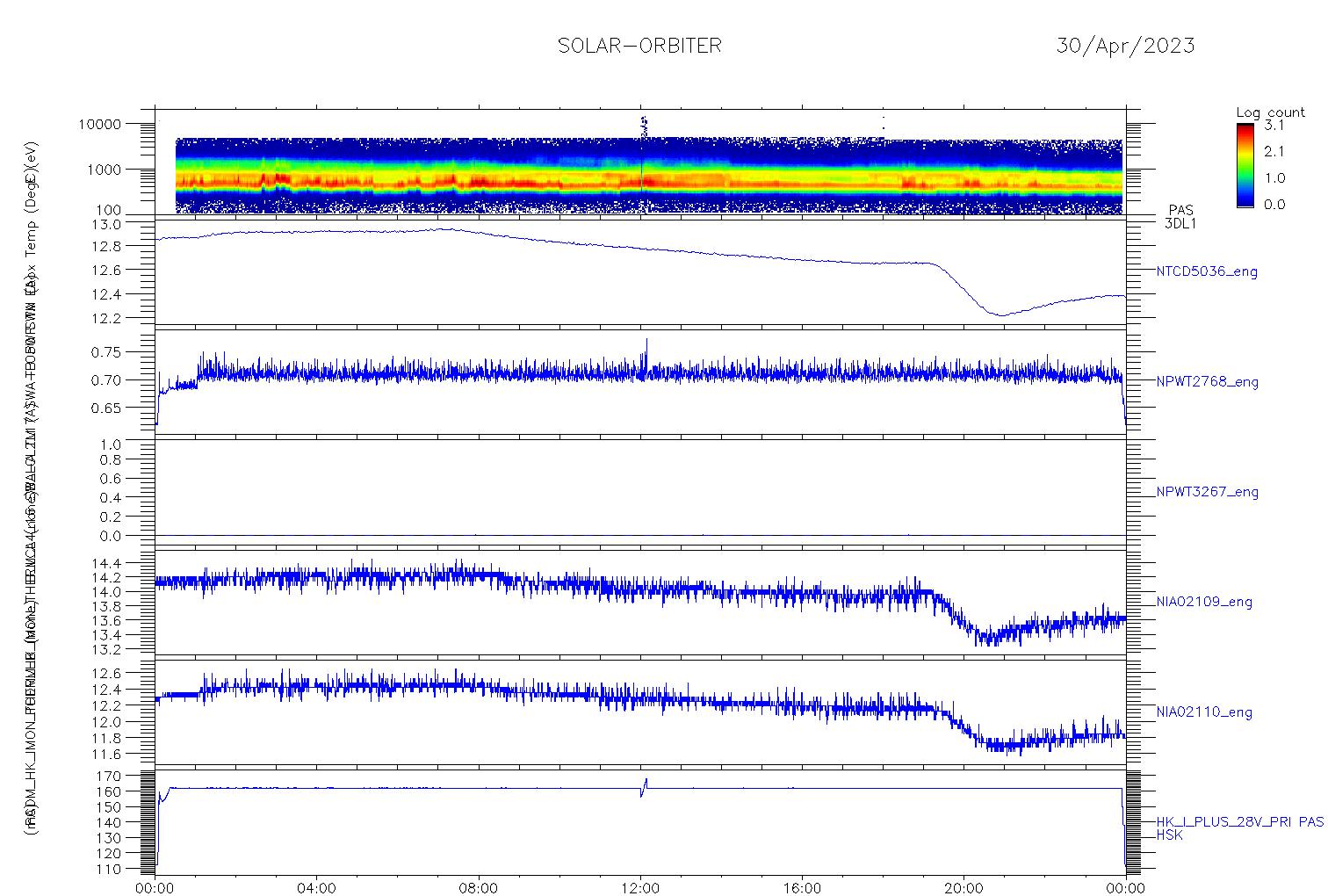This screenshot has width=1328, height=896.
Task: Click the Log count color bar
Action: coord(1245,165)
